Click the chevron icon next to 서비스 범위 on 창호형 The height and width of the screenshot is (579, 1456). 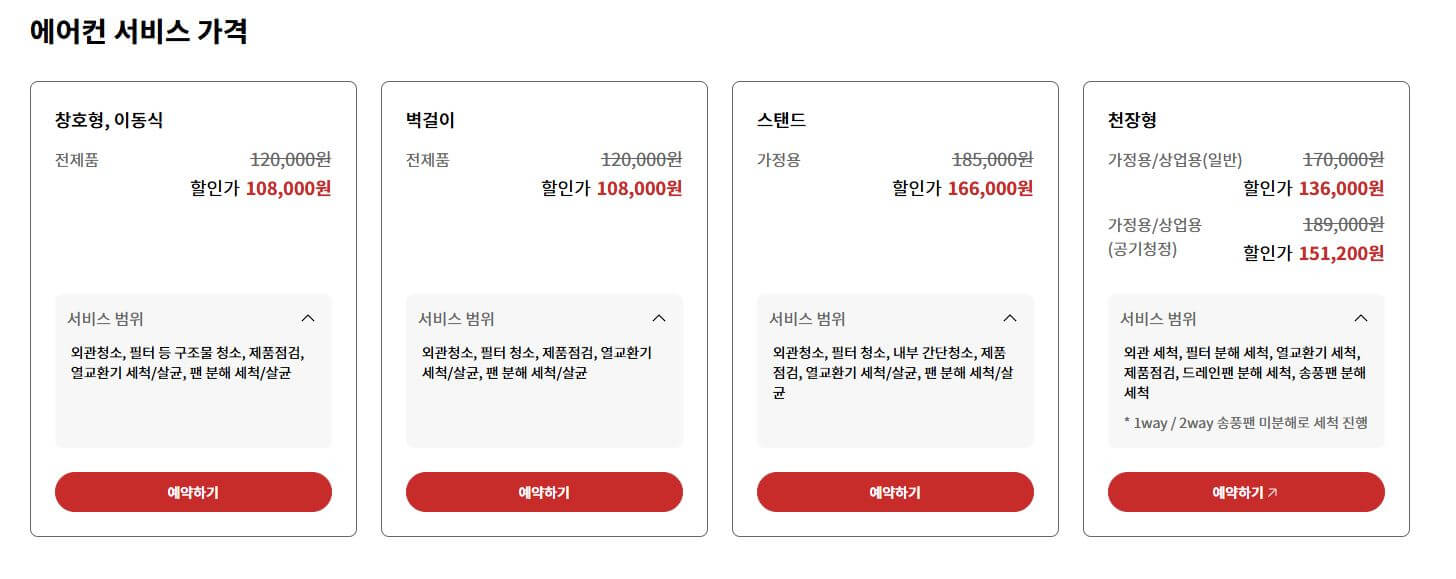click(307, 318)
